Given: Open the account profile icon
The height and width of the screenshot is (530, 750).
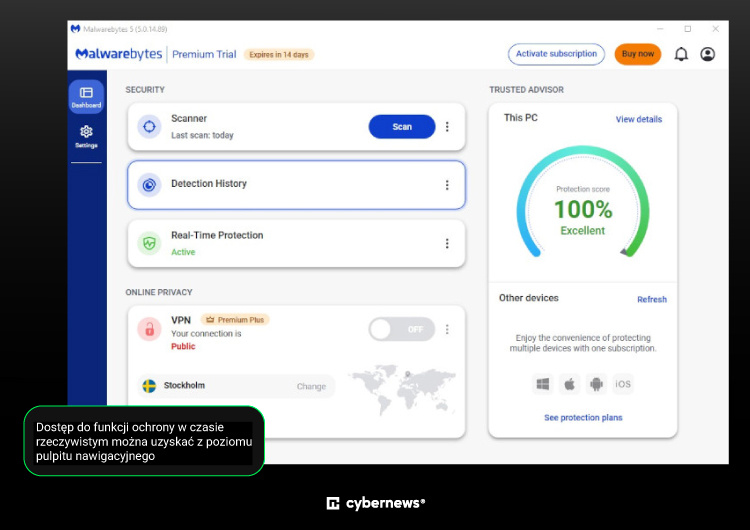Looking at the screenshot, I should (707, 54).
